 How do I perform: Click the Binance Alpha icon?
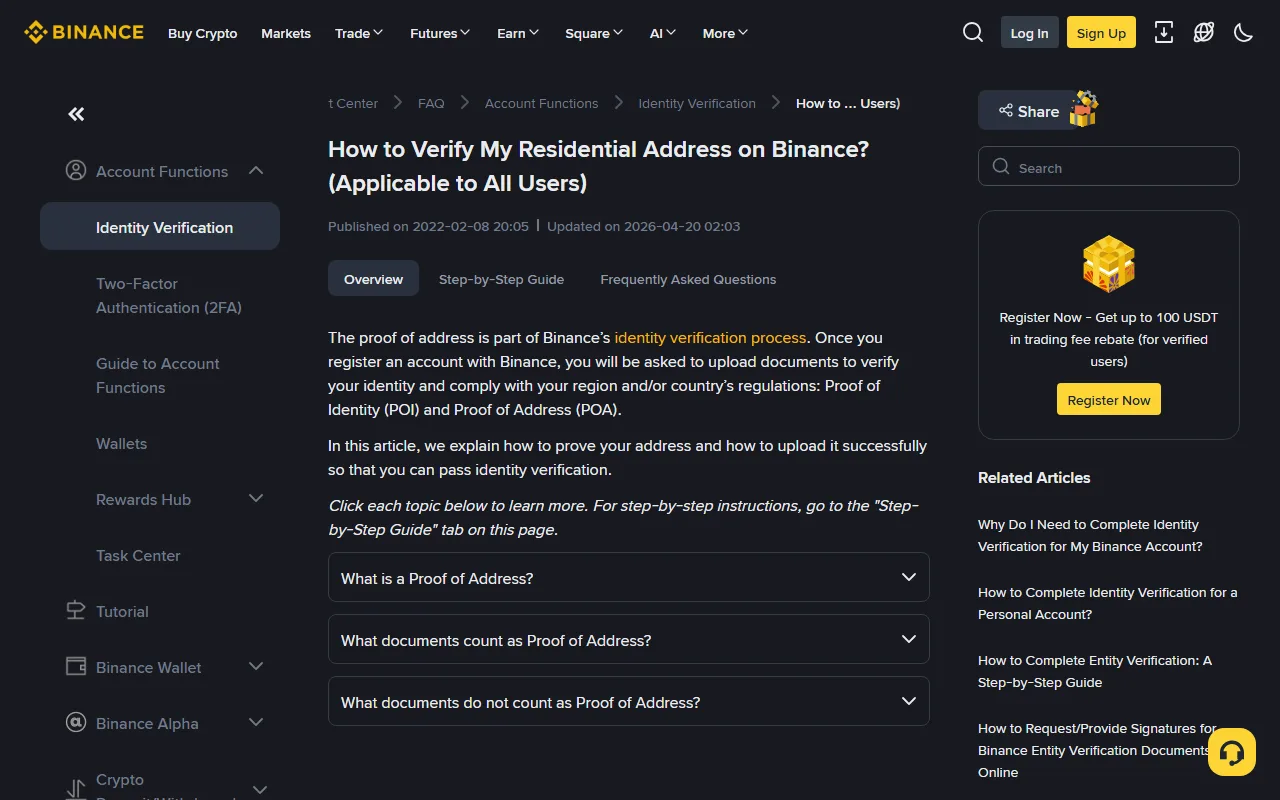coord(75,723)
